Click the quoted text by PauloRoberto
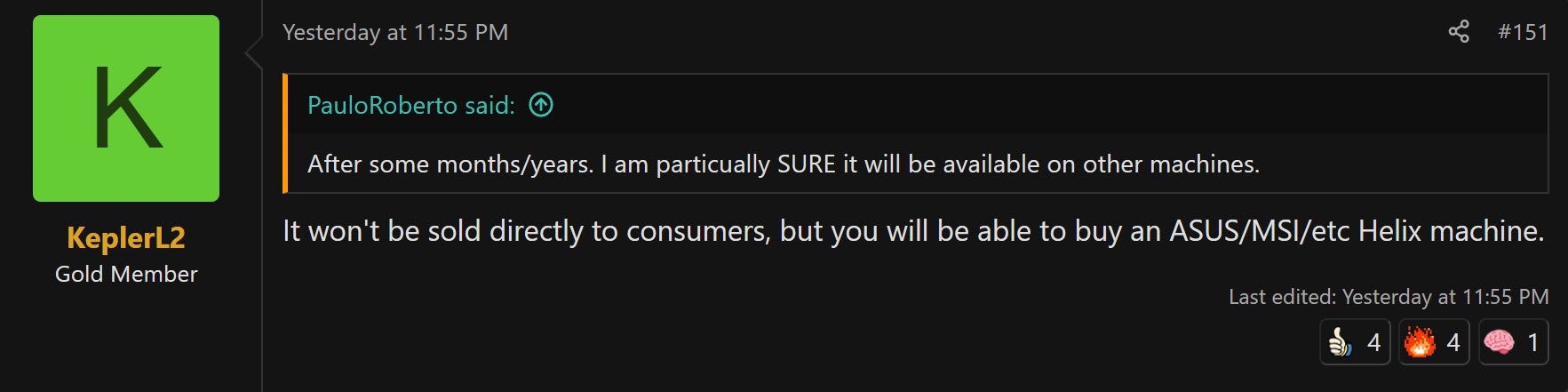The width and height of the screenshot is (1568, 392). point(783,164)
